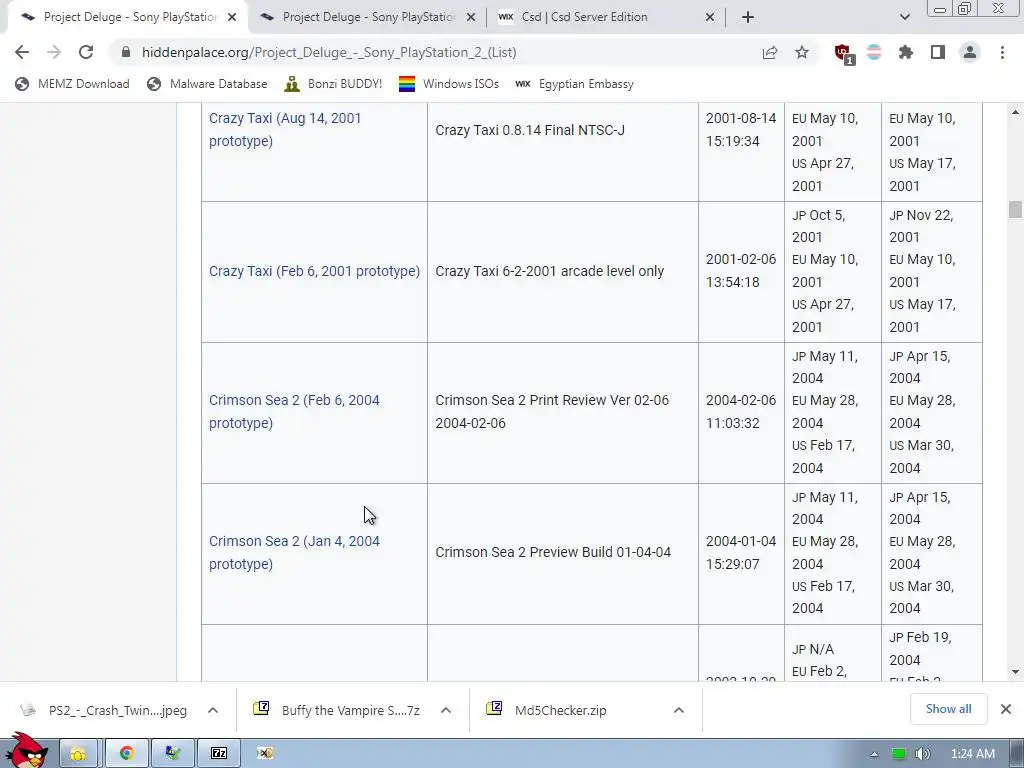Open MEMZ Download bookmark
The width and height of the screenshot is (1024, 768).
click(72, 84)
